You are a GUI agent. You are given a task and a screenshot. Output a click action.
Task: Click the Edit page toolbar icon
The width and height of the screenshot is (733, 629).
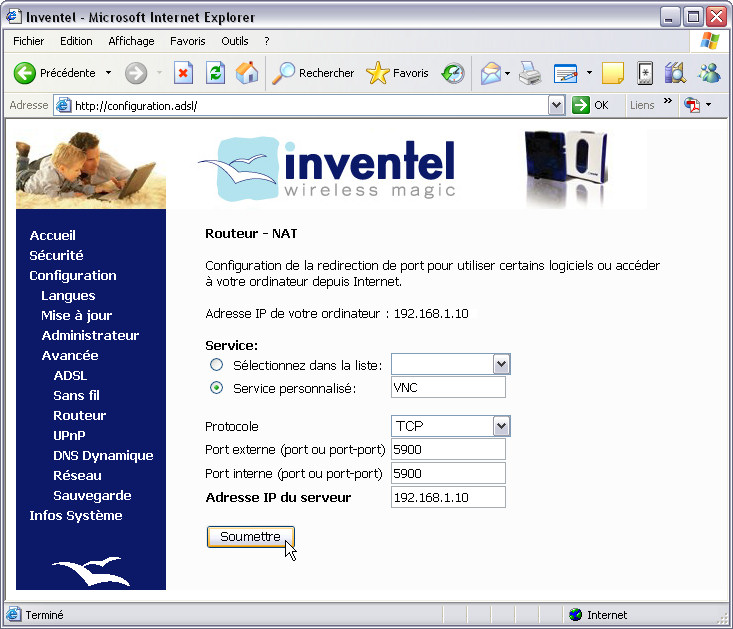[x=566, y=73]
